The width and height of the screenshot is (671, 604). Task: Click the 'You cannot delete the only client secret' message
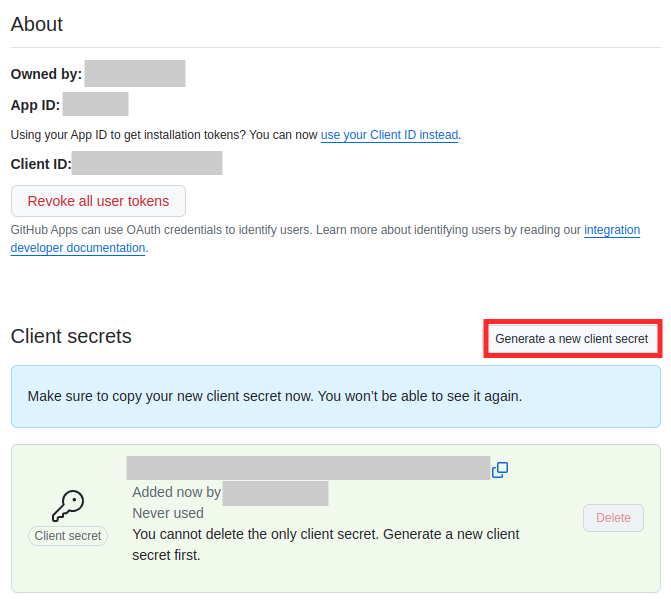pos(326,544)
